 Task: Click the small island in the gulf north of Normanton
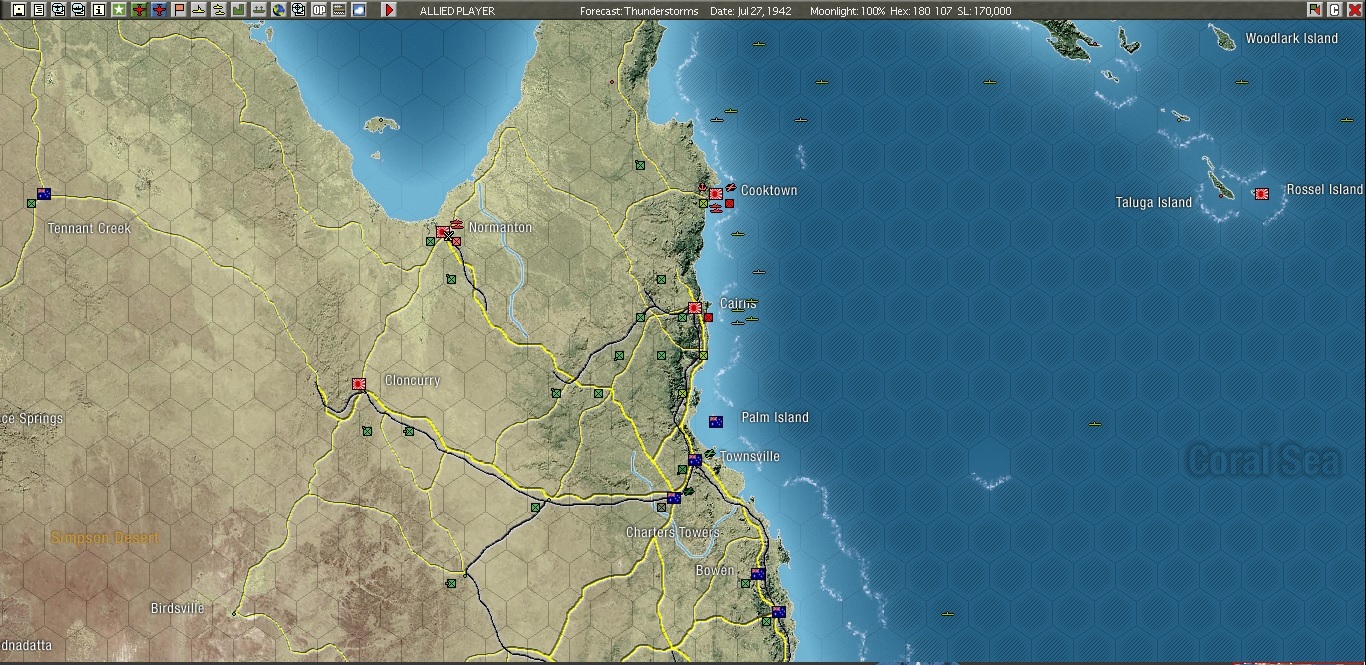coord(380,125)
